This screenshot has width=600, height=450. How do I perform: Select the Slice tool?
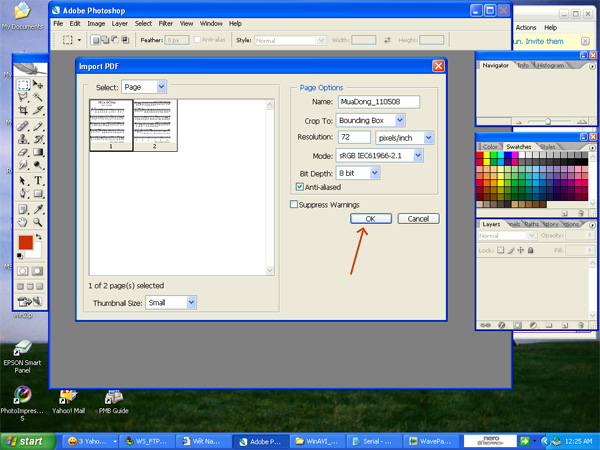coord(38,110)
